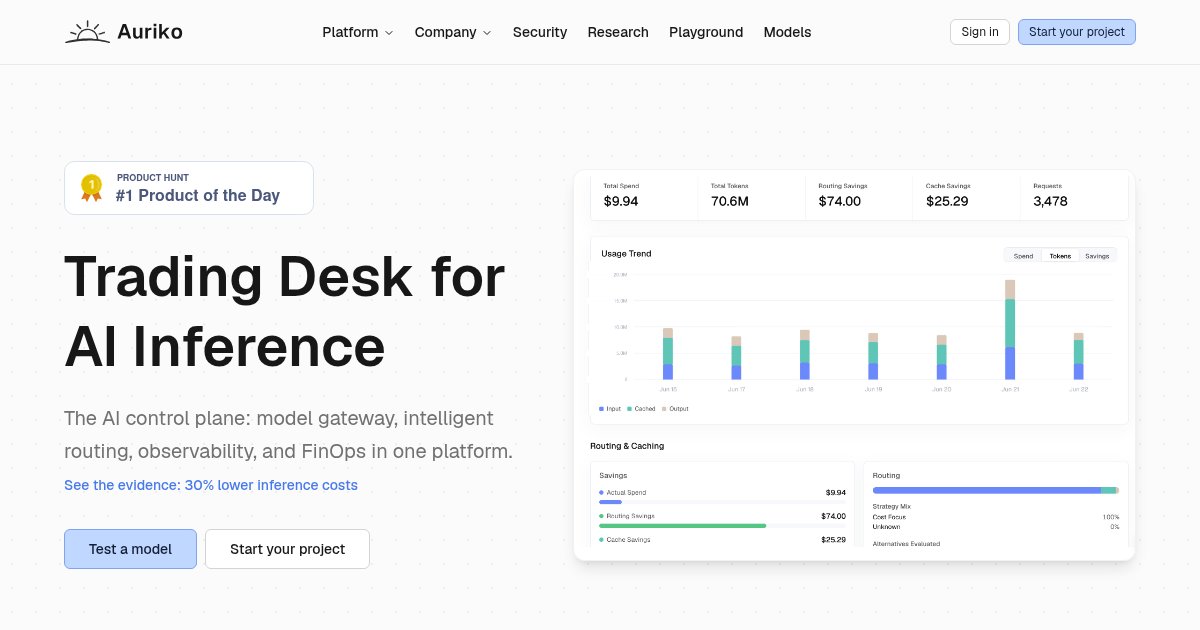Go to the Research page
1200x630 pixels.
(x=618, y=32)
